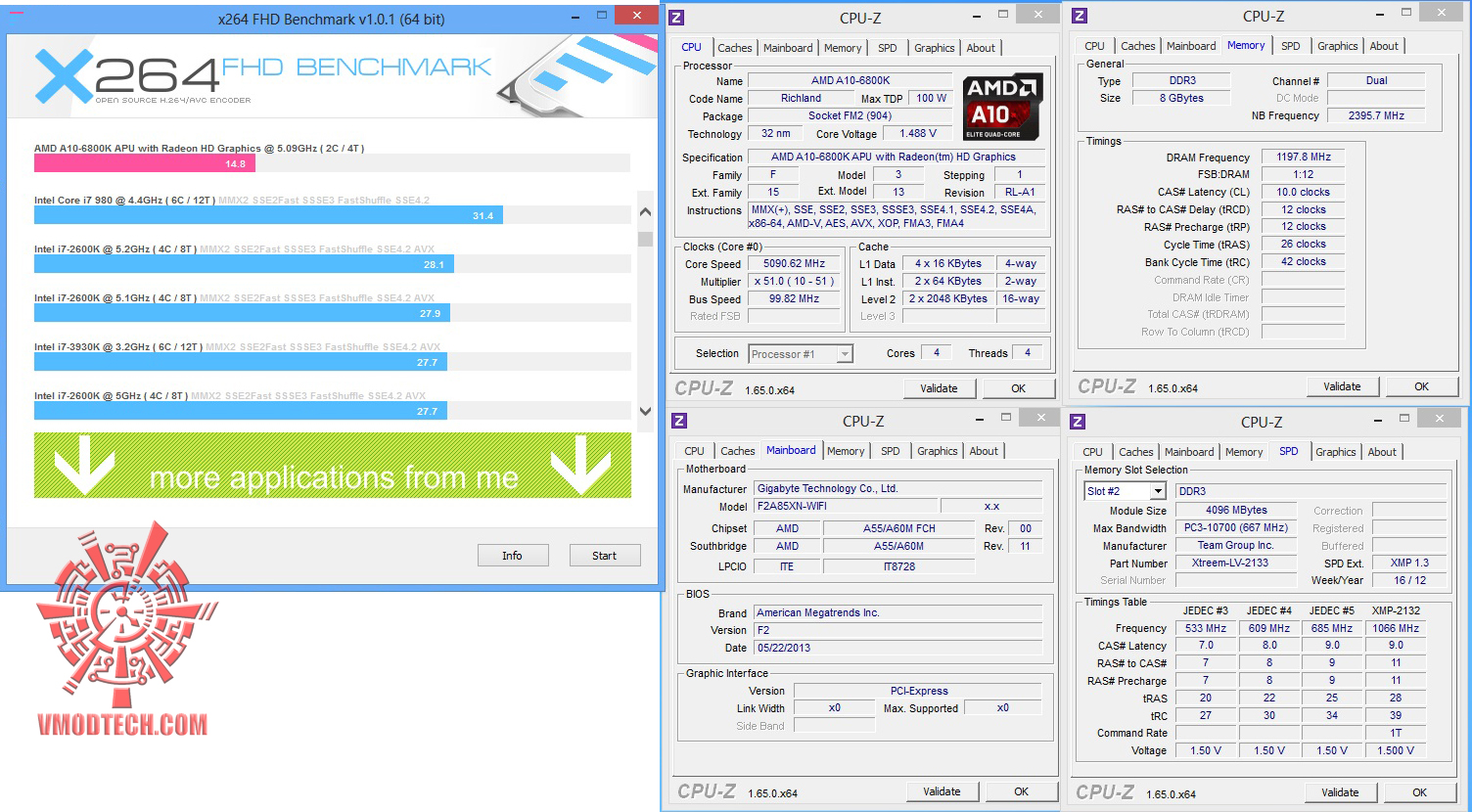Open Info in x264 FHD Benchmark

coord(512,556)
